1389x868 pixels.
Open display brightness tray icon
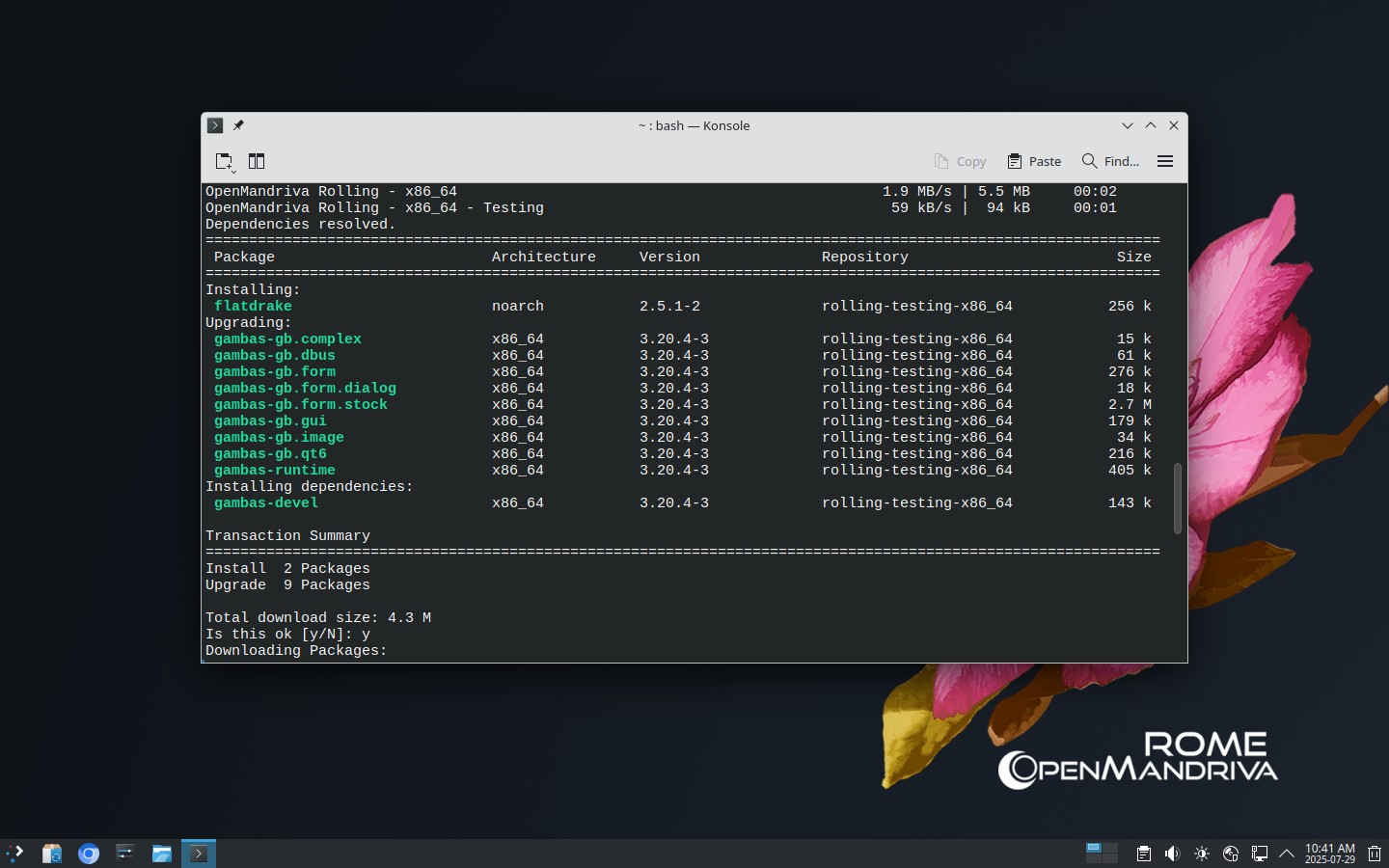tap(1201, 854)
